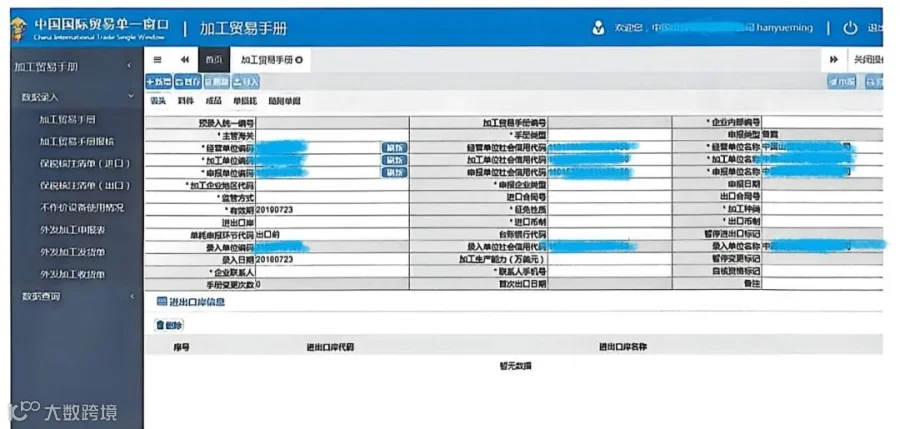The height and width of the screenshot is (429, 900).
Task: Click into the 出口合同号 field
Action: tap(823, 196)
